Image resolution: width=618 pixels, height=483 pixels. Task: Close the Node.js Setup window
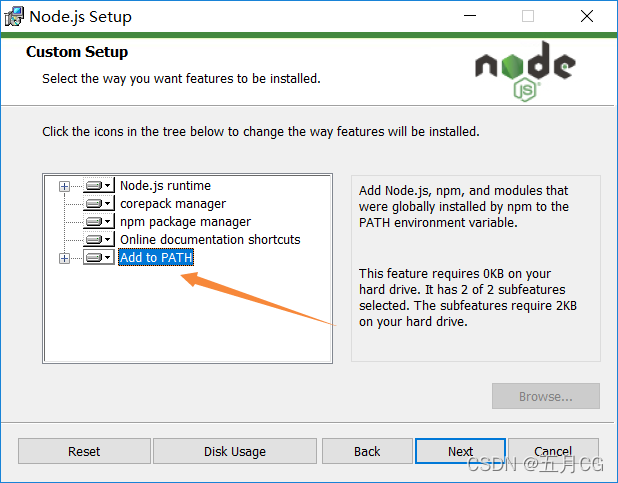point(587,16)
